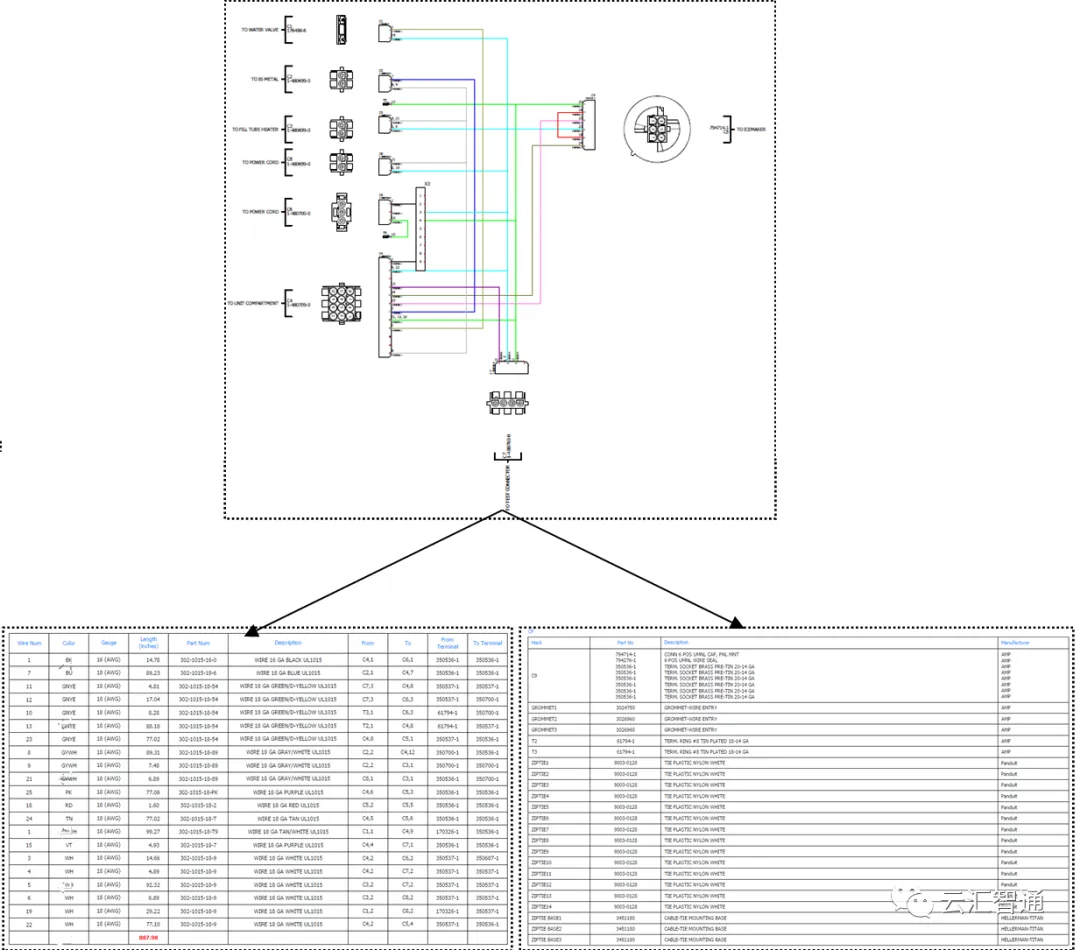Click the TO ICEMAKER label
1080x950 pixels.
pos(751,129)
